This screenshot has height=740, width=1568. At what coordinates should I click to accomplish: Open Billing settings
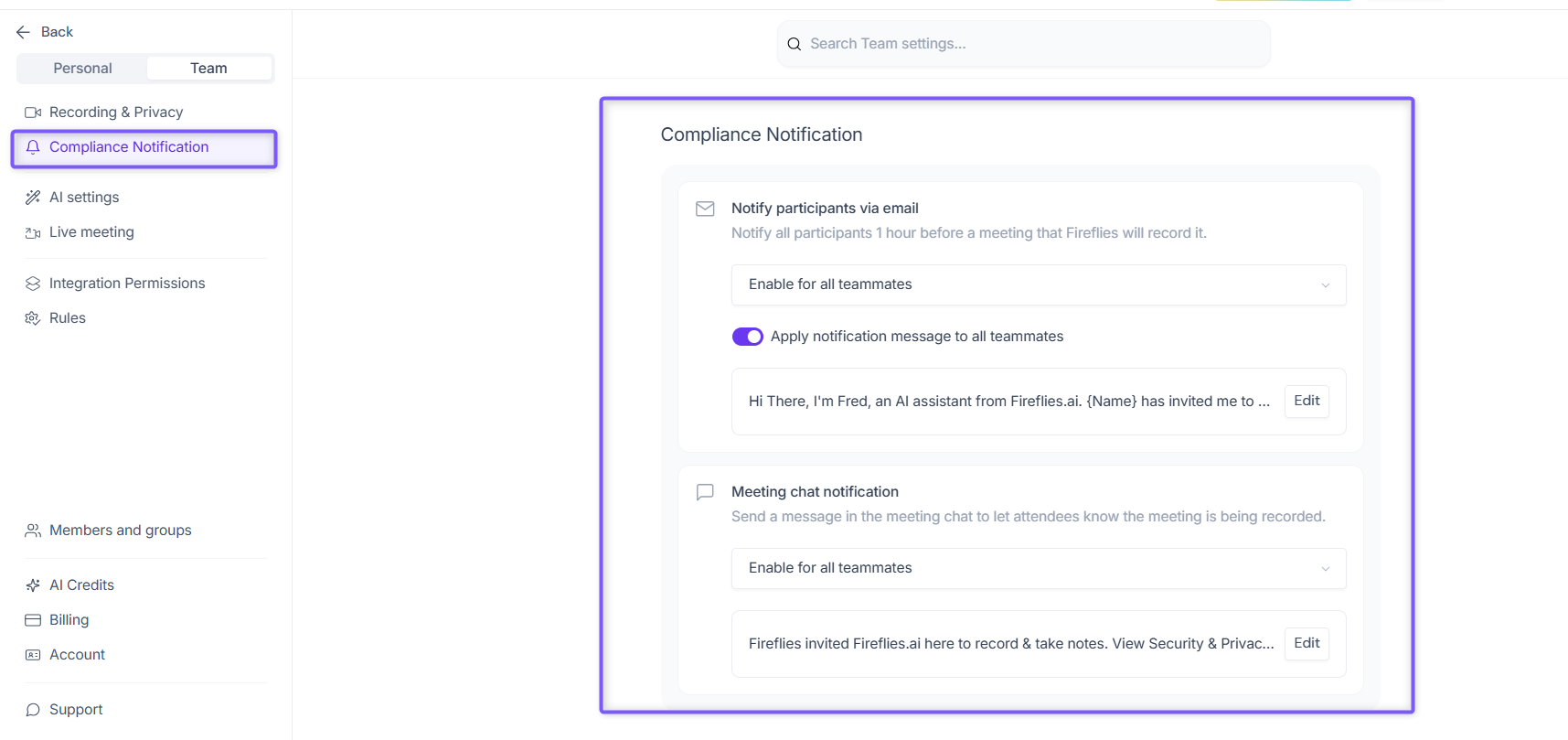(x=69, y=620)
